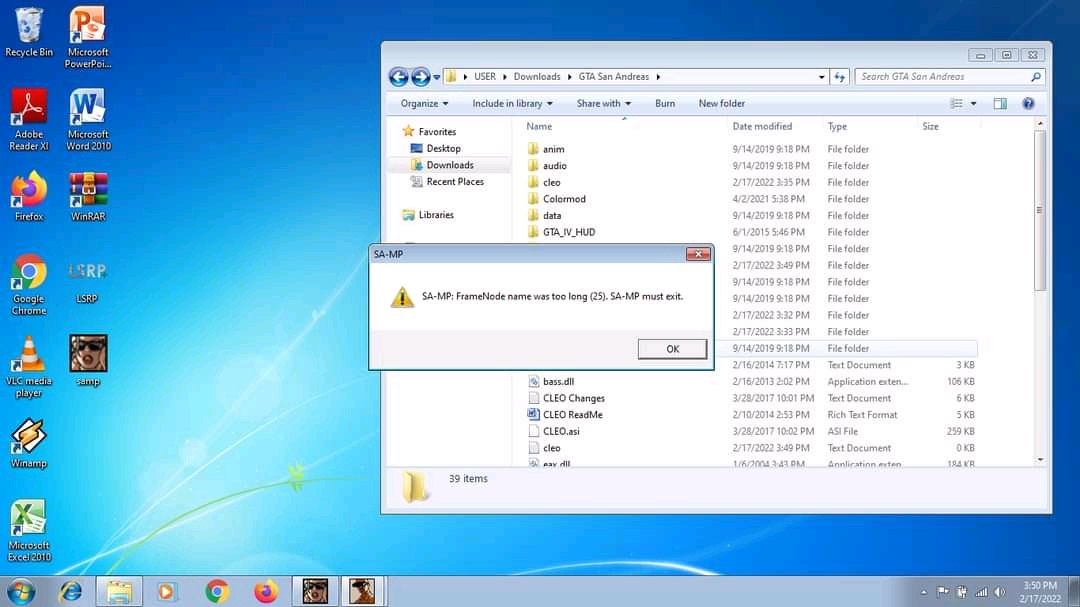Open Explorer help question mark icon
This screenshot has height=607, width=1080.
click(1028, 103)
